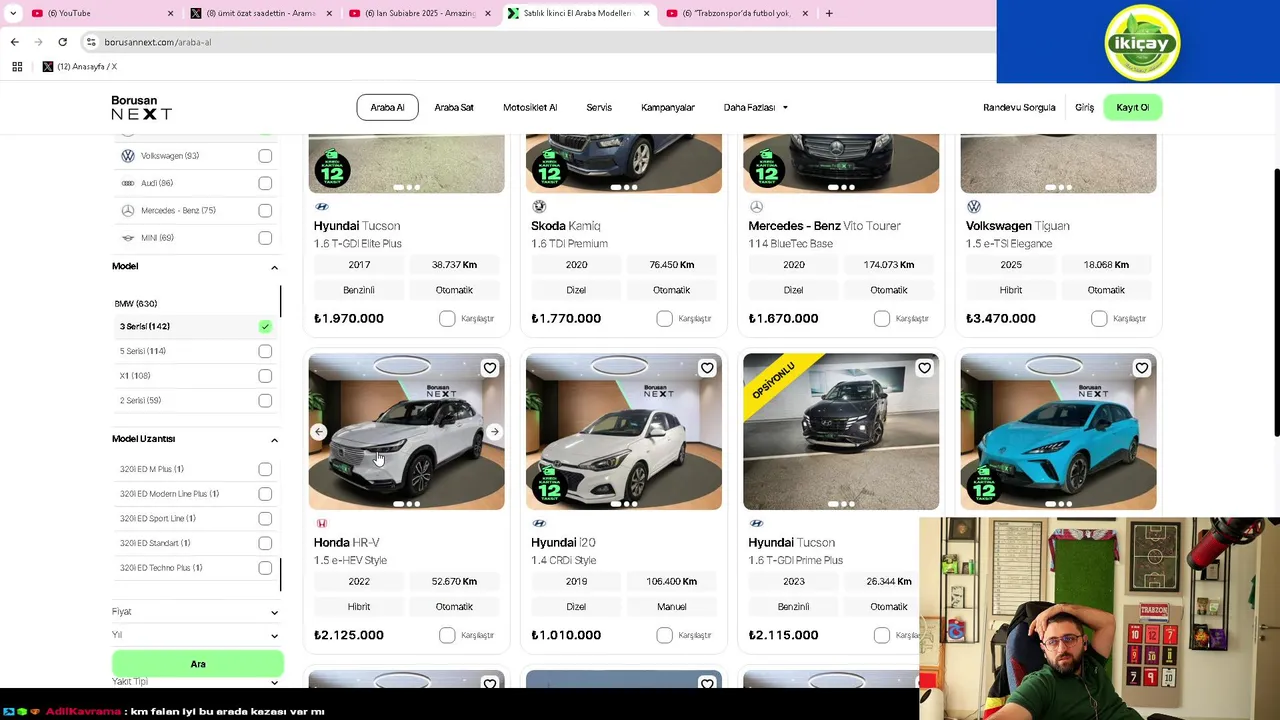
Task: Check Karşılaştır for Hyundai i20
Action: tap(664, 635)
